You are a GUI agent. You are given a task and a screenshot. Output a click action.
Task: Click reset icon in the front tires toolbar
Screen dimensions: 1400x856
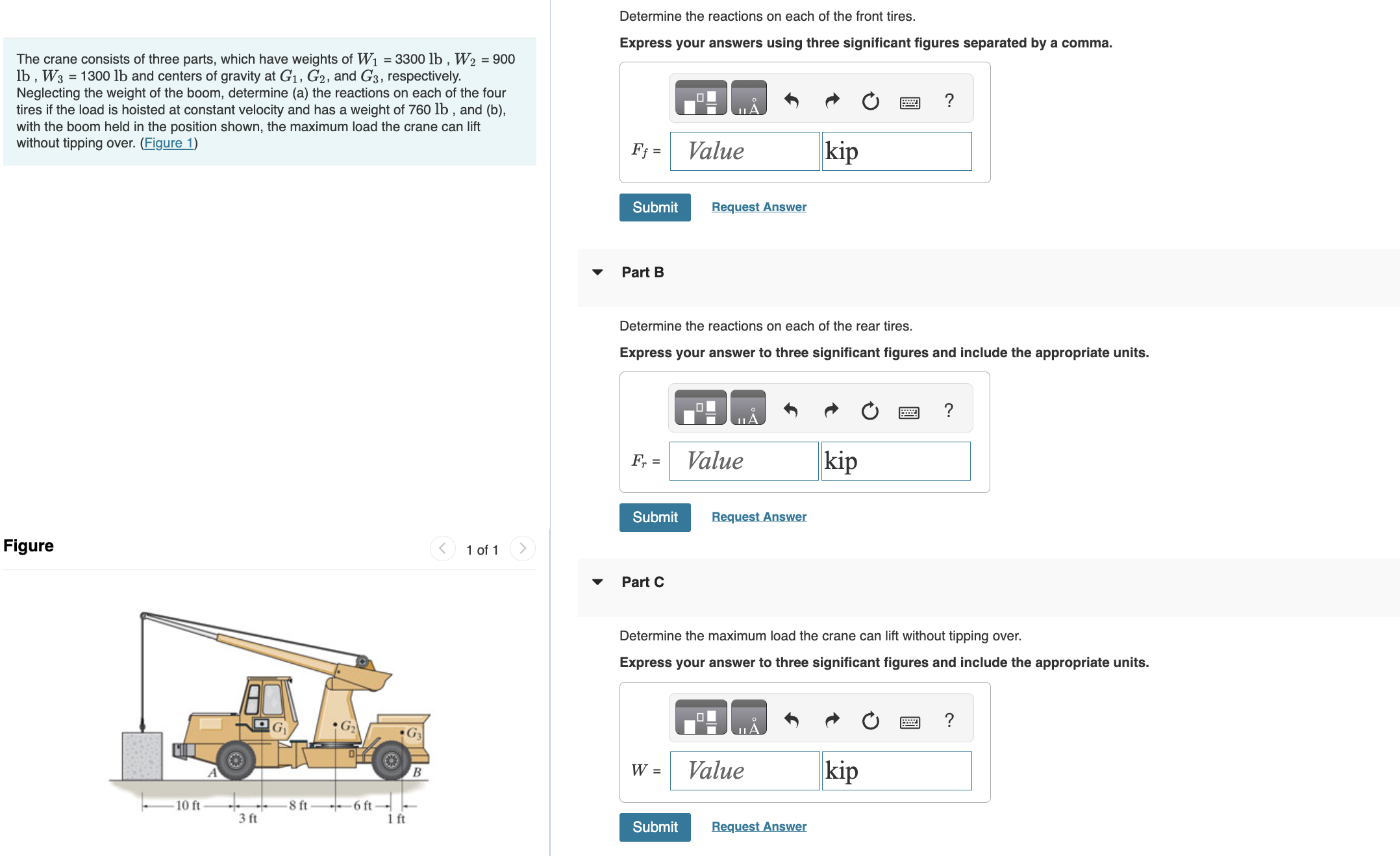click(x=870, y=101)
